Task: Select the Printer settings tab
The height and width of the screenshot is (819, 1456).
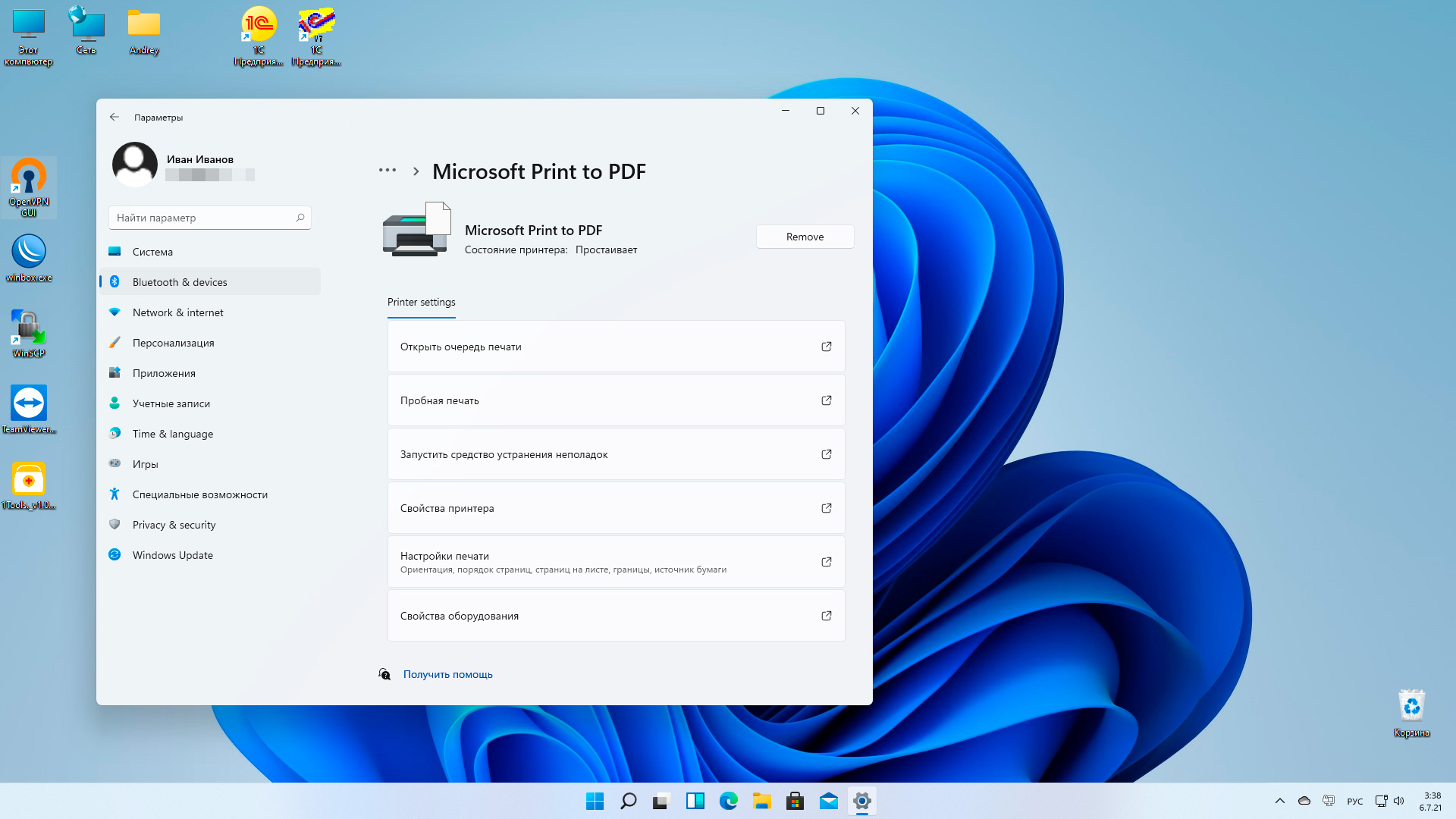Action: [x=421, y=302]
